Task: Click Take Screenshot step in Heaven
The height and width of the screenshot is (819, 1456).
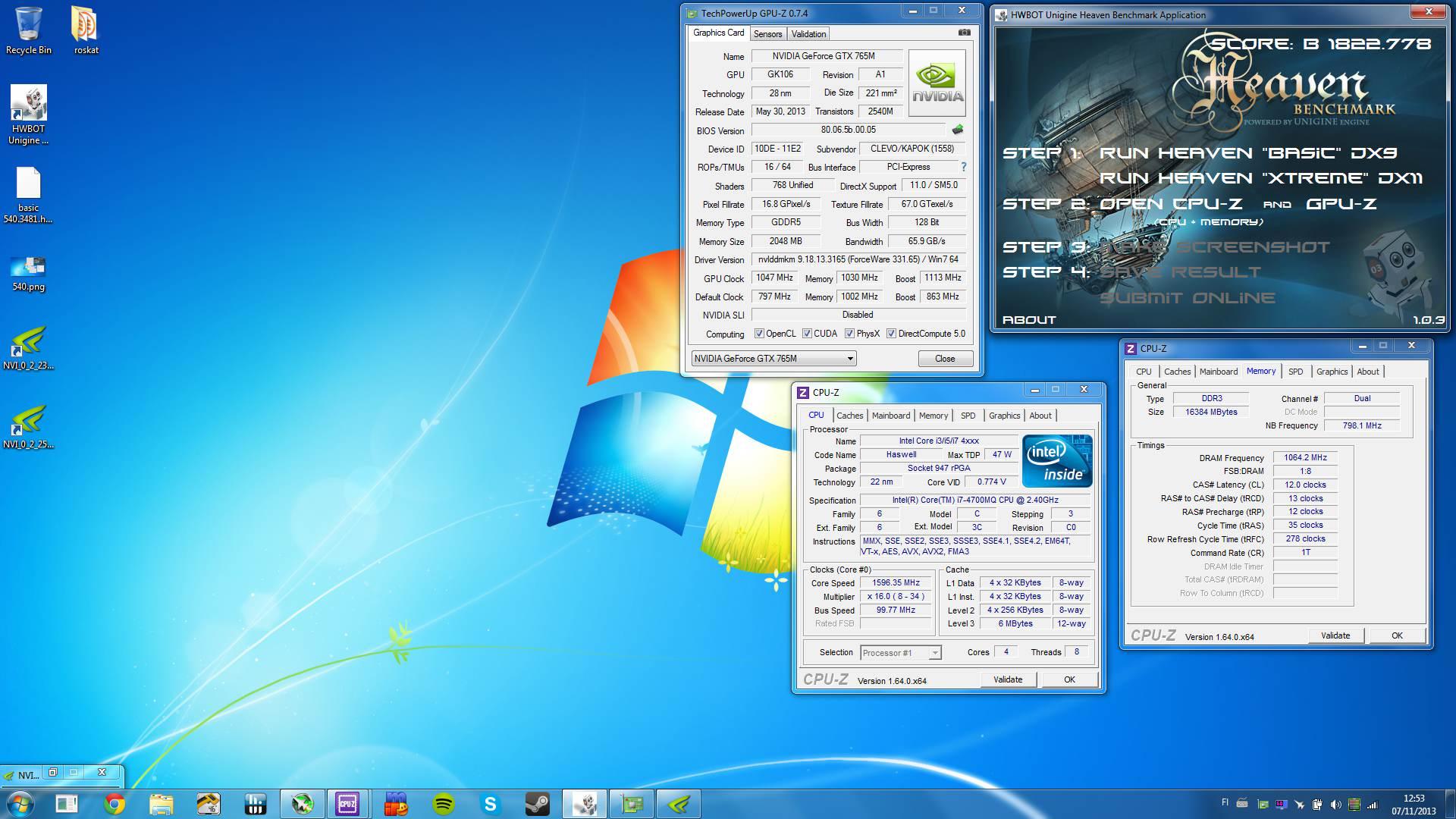Action: [1214, 247]
